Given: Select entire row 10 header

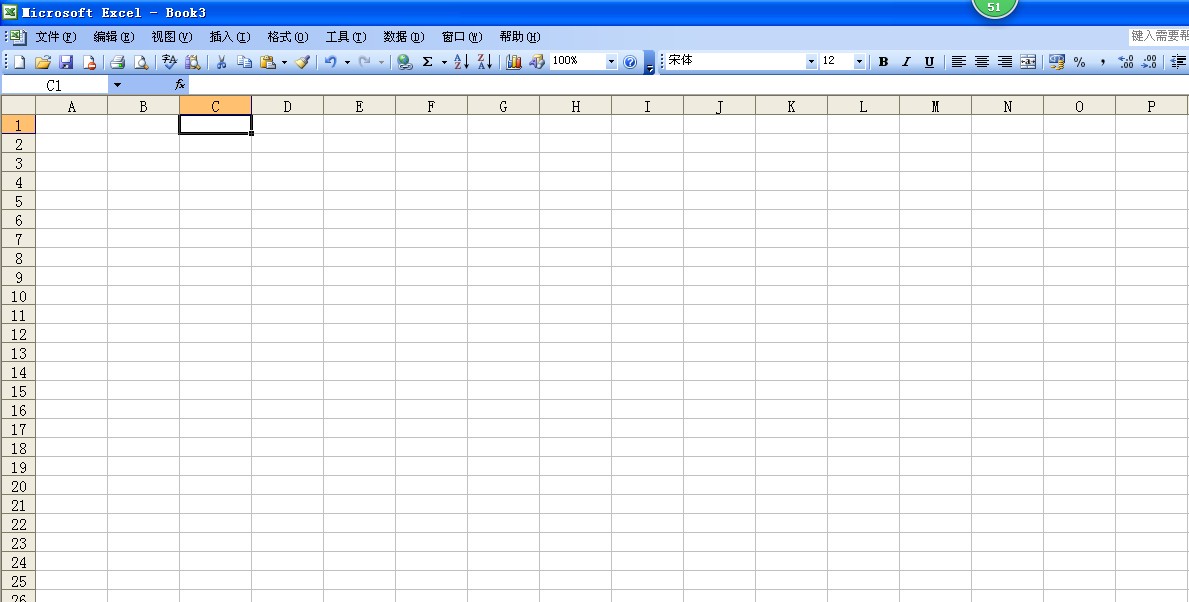Looking at the screenshot, I should (x=18, y=296).
